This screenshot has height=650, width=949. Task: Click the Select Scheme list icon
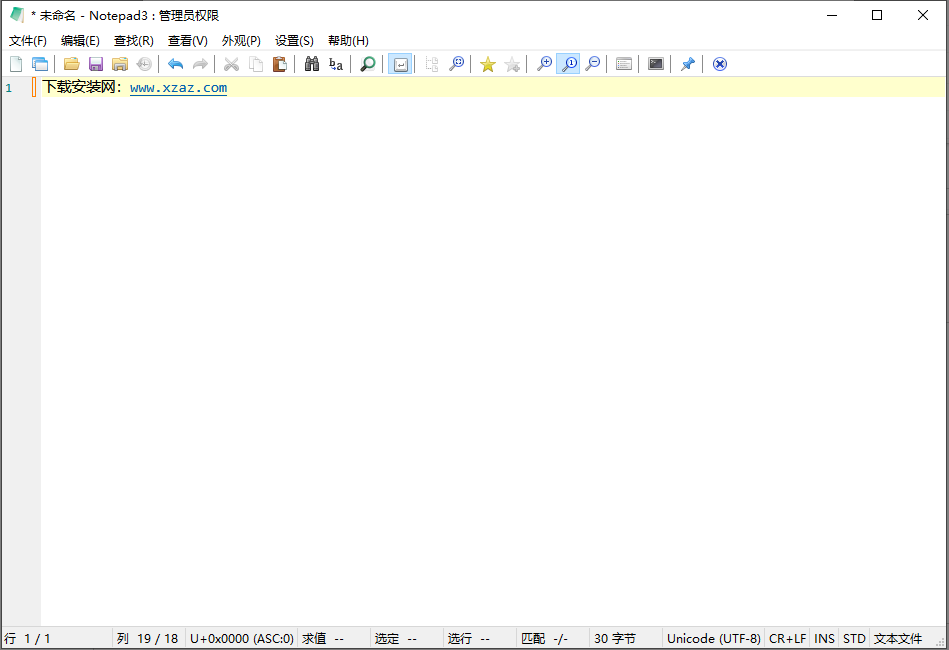point(624,64)
